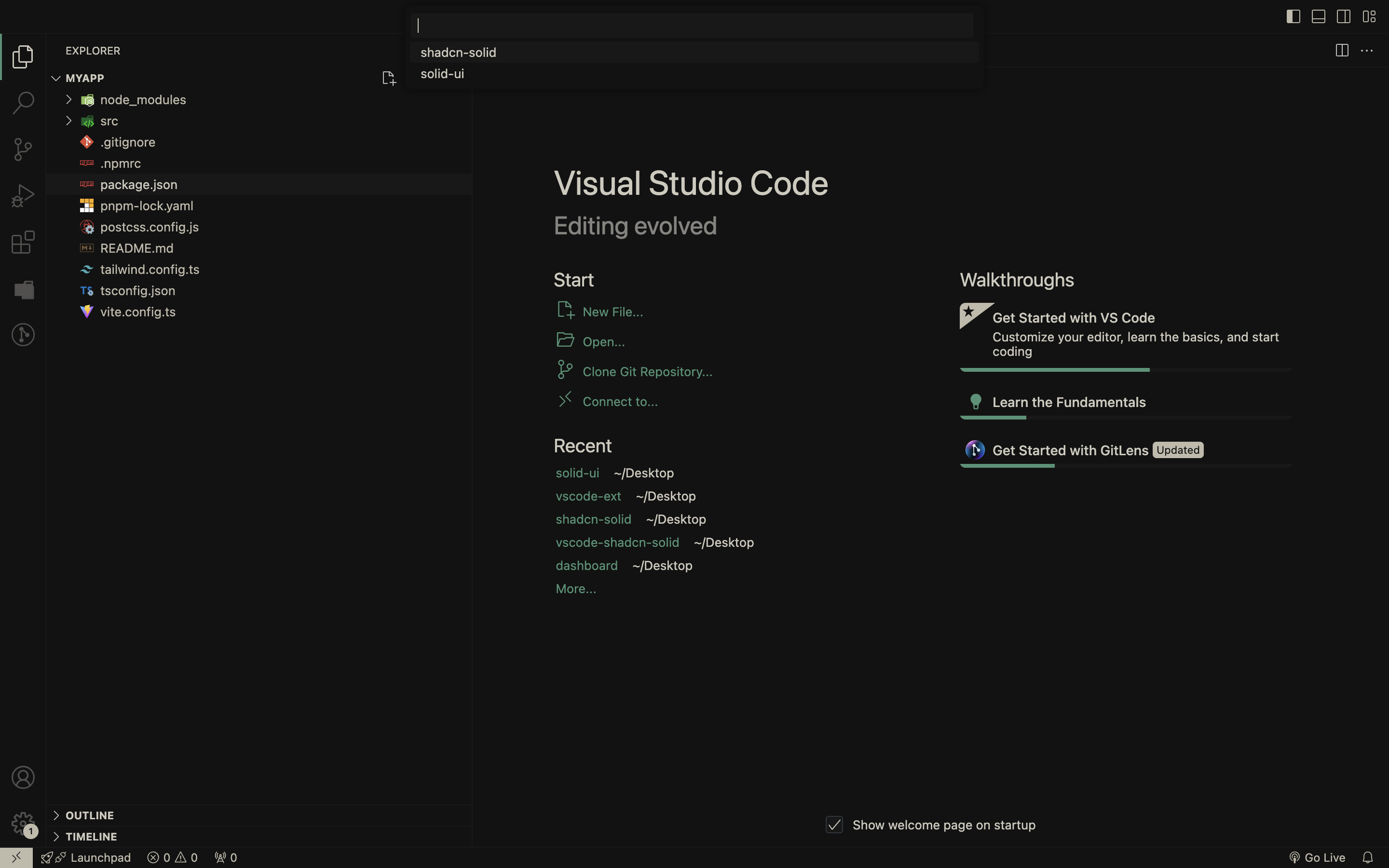Open the Search view in activity bar
The image size is (1389, 868).
(x=23, y=103)
